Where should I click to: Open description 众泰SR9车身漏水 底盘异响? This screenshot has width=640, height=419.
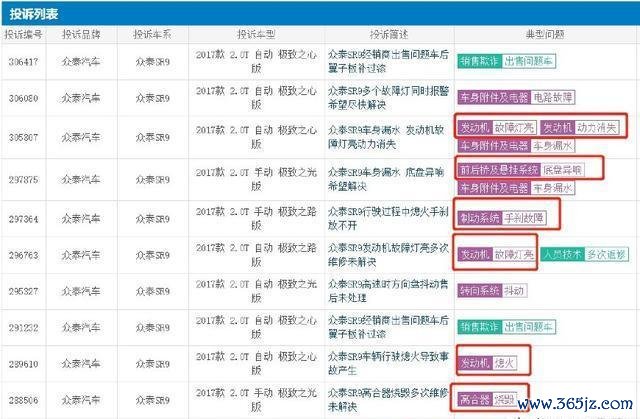point(386,179)
